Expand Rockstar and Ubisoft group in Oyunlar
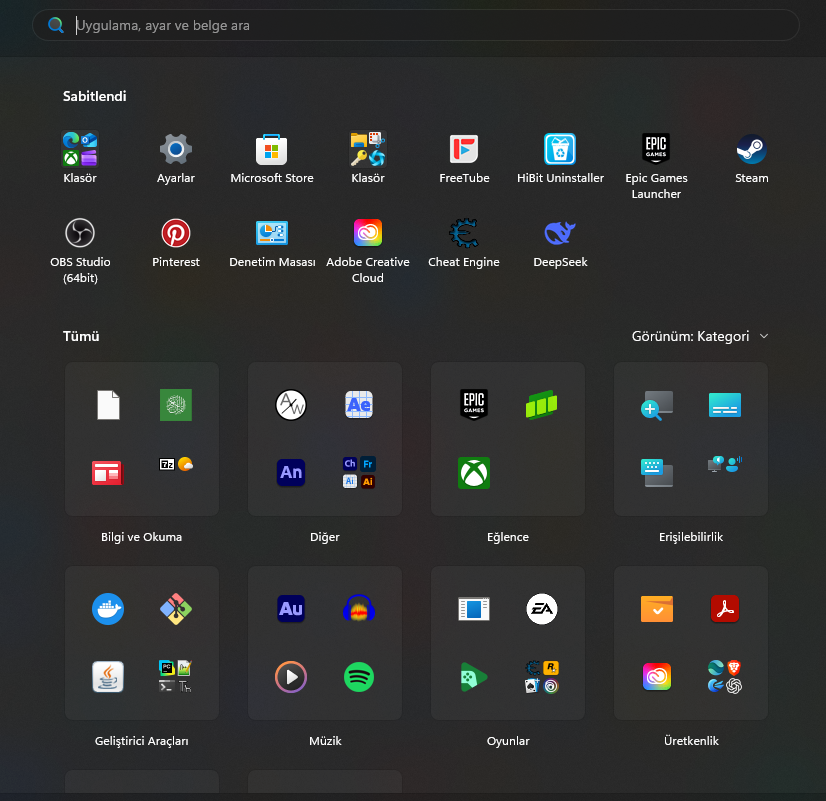This screenshot has width=826, height=801. [542, 677]
